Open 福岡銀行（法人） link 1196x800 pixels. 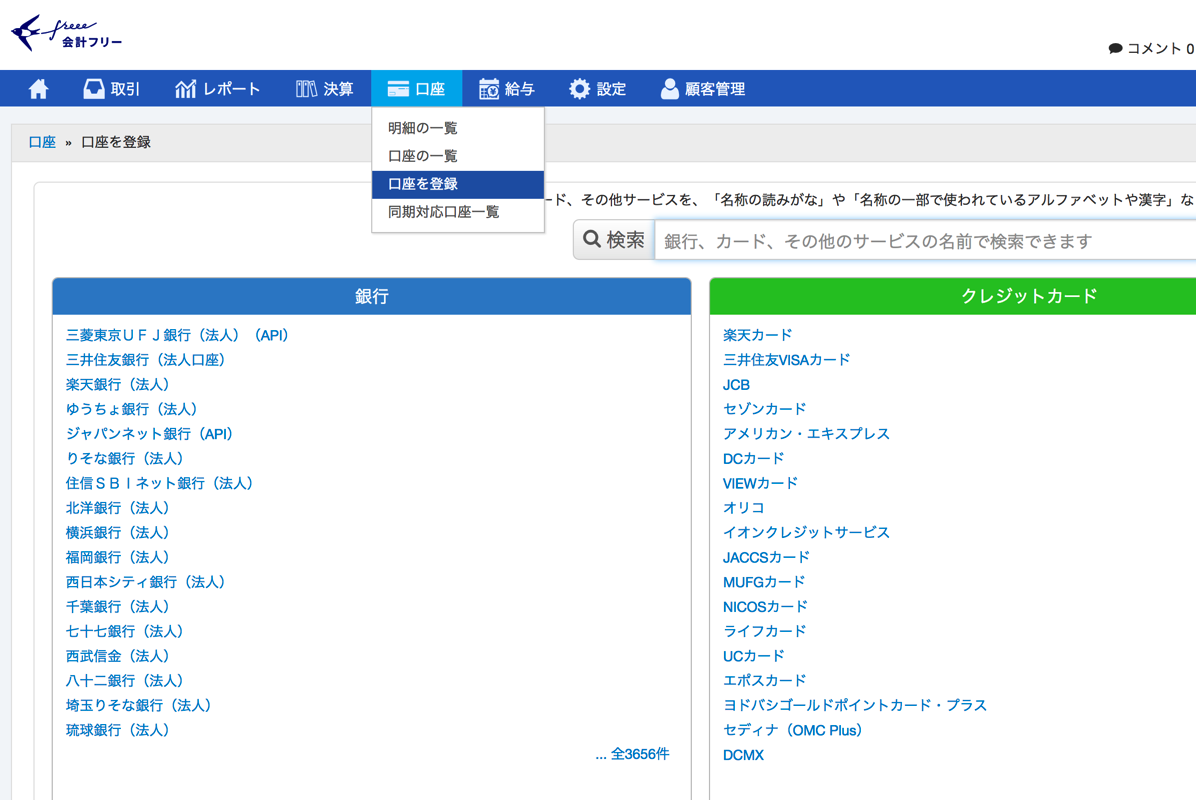tap(117, 557)
